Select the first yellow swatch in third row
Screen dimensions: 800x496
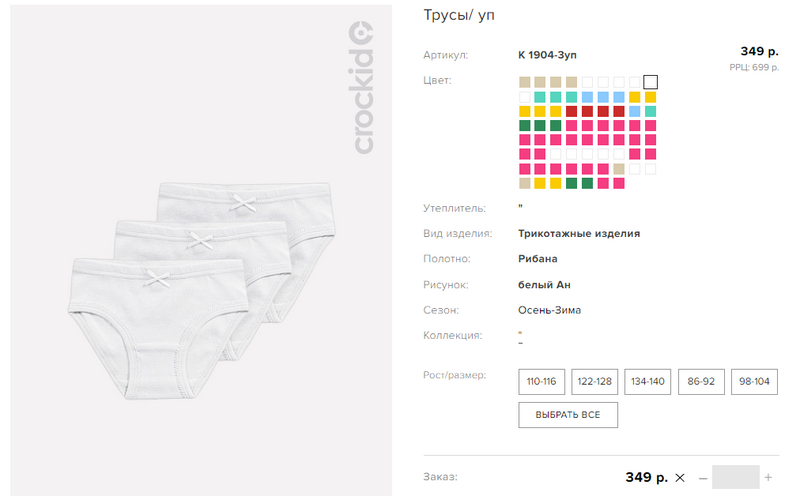click(525, 111)
